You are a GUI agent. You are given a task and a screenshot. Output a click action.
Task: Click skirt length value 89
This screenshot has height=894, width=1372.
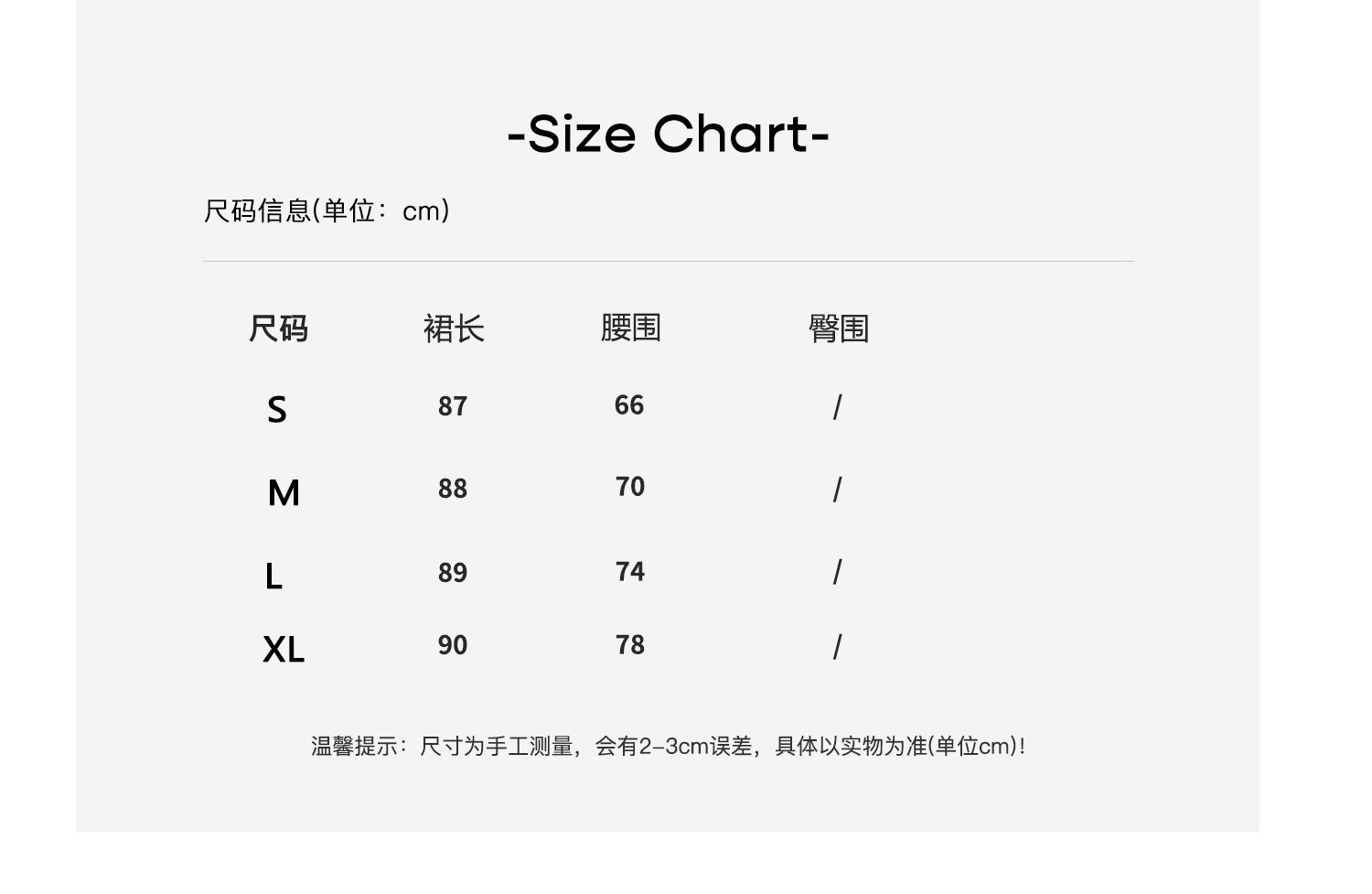pyautogui.click(x=453, y=573)
